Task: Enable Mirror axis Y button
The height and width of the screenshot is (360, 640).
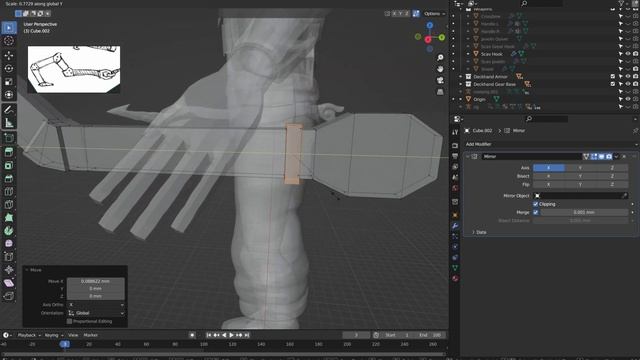Action: pyautogui.click(x=580, y=168)
